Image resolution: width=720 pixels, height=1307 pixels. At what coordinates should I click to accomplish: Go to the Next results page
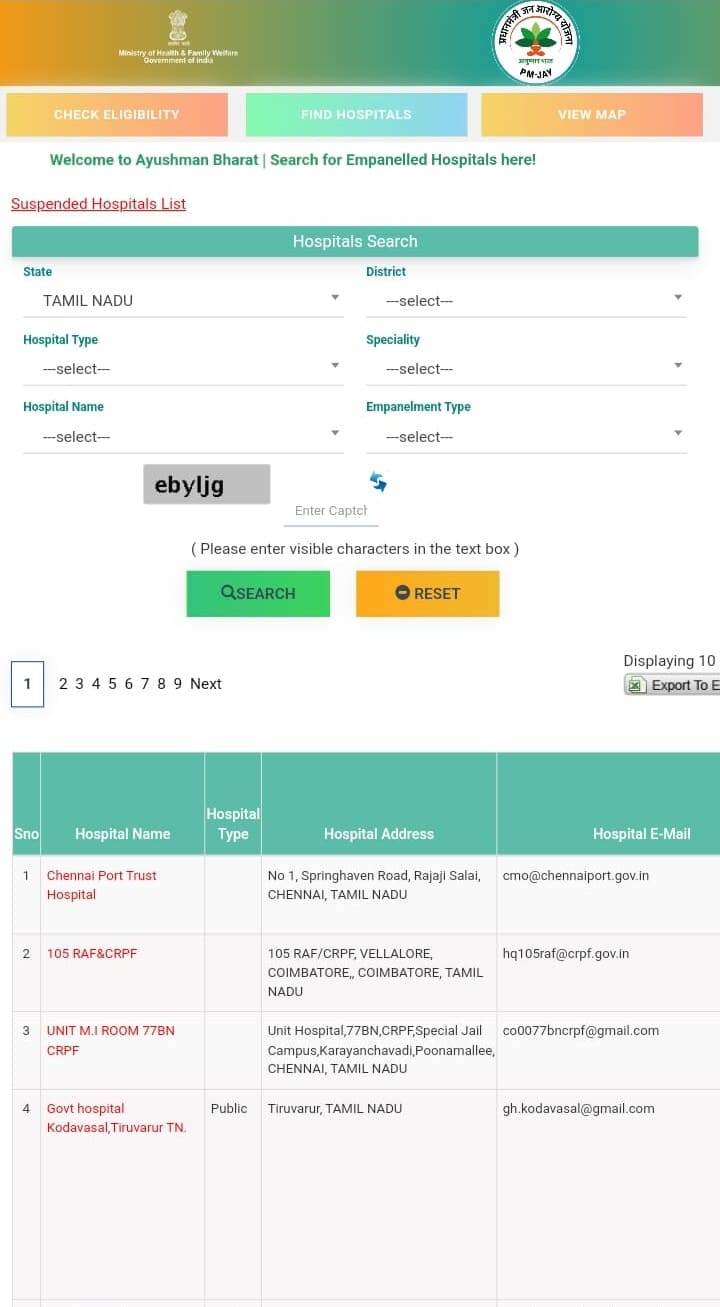coord(206,684)
